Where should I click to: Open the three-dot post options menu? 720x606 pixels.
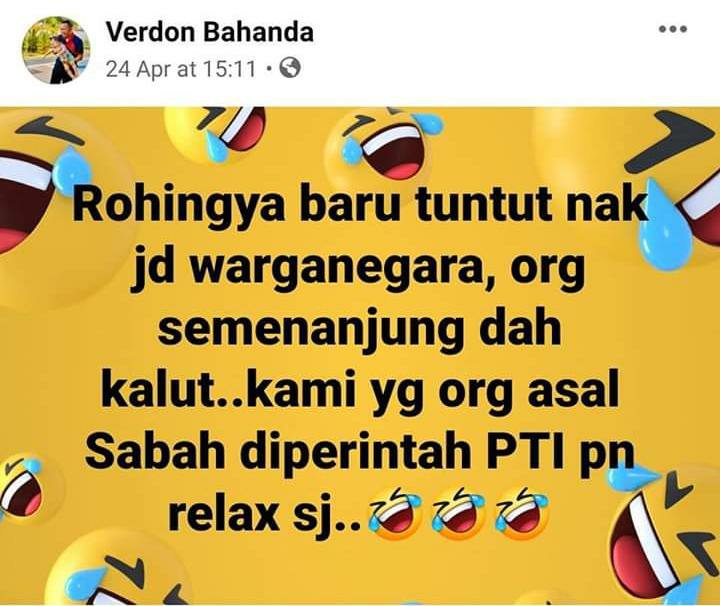pos(673,29)
